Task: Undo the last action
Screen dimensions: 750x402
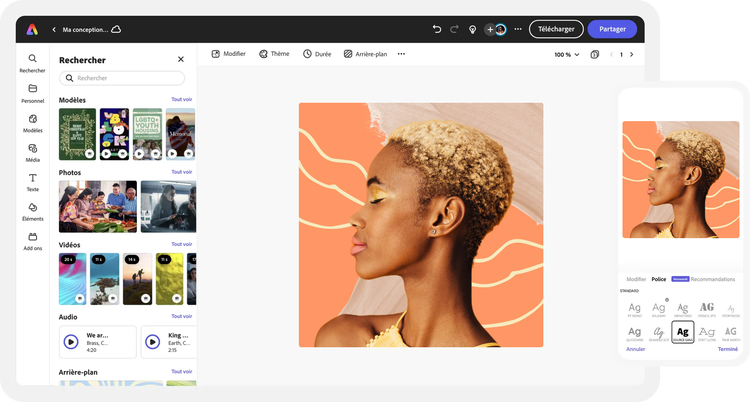Action: pyautogui.click(x=437, y=29)
